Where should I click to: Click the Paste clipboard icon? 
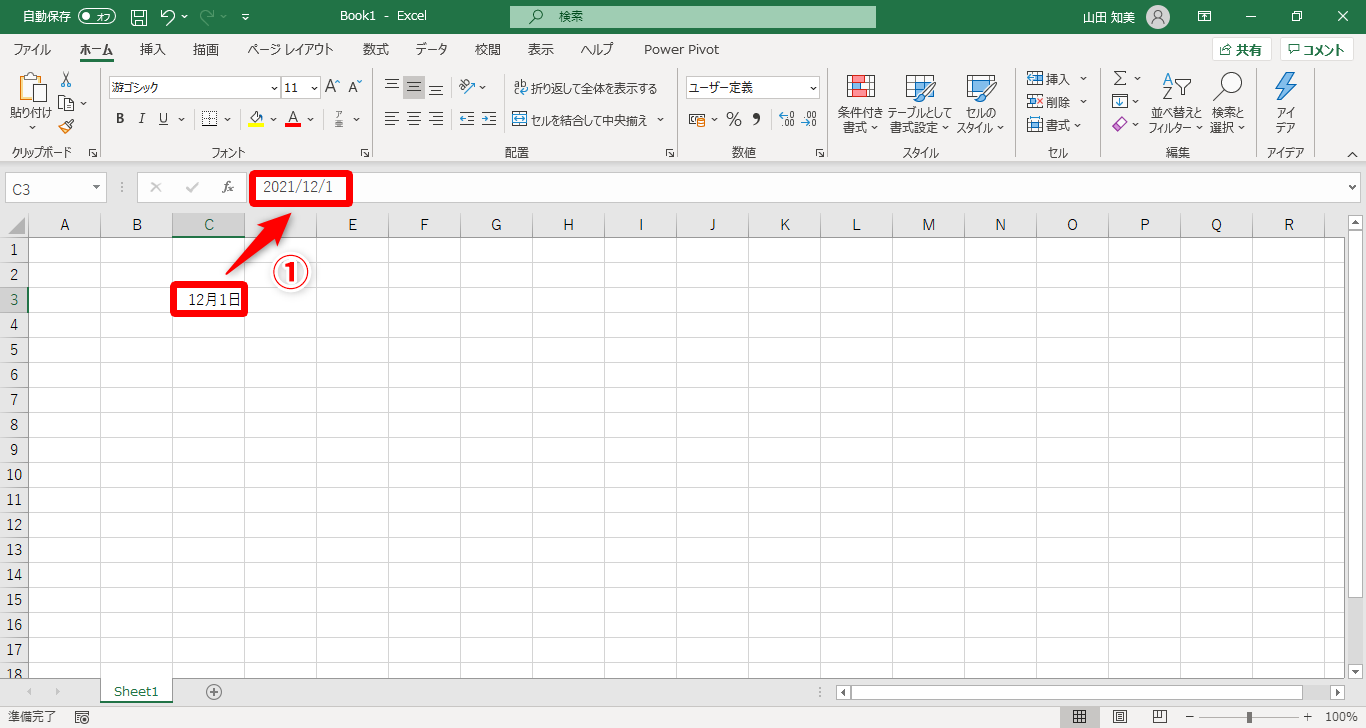click(31, 88)
